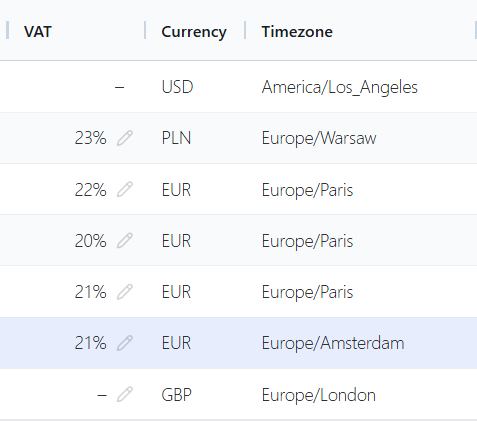Select the America/Los_Angeles timezone cell

339,87
